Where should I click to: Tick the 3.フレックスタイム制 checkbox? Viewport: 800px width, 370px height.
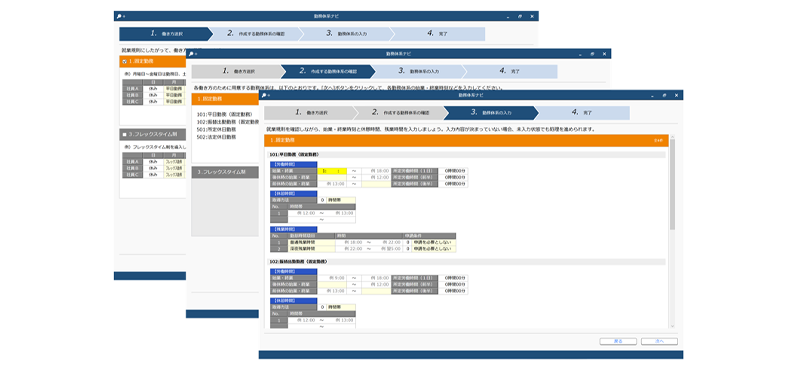[125, 135]
